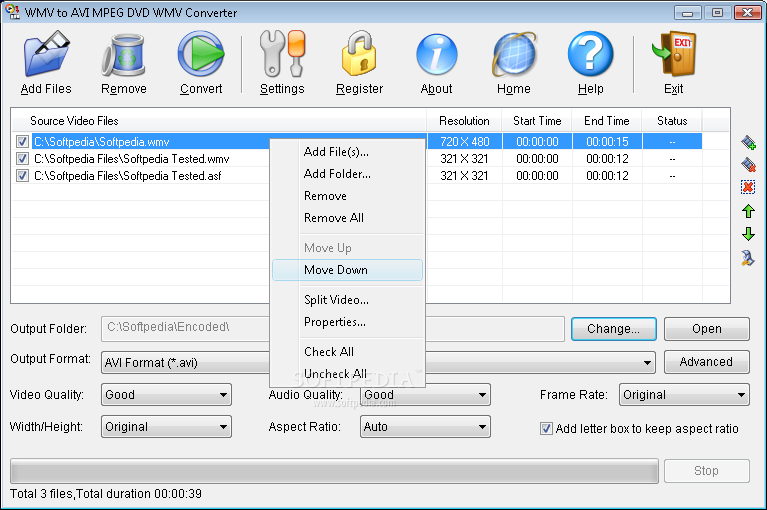Open the About info icon
767x510 pixels.
pos(436,54)
